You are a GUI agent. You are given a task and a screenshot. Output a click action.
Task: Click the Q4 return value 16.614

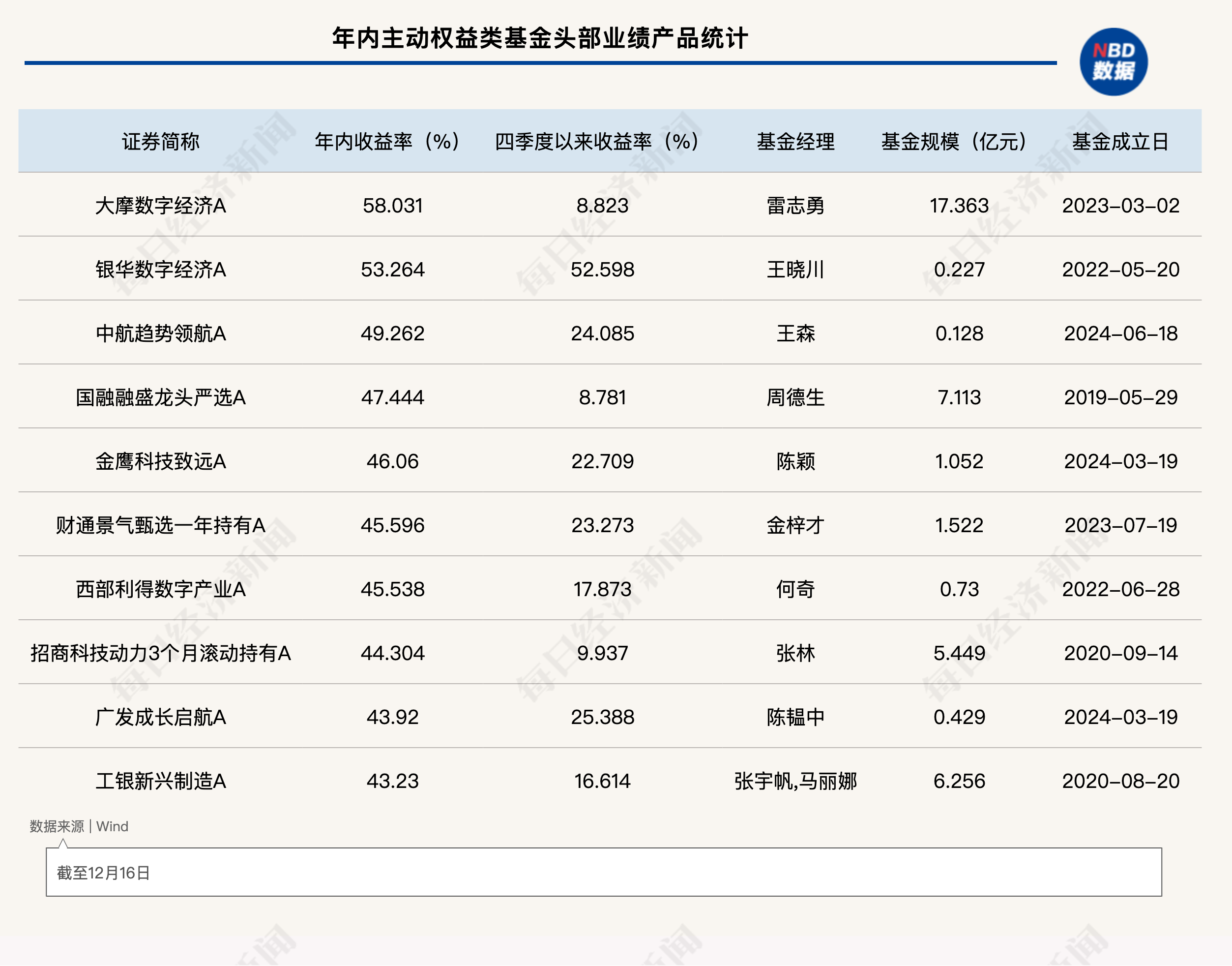602,781
